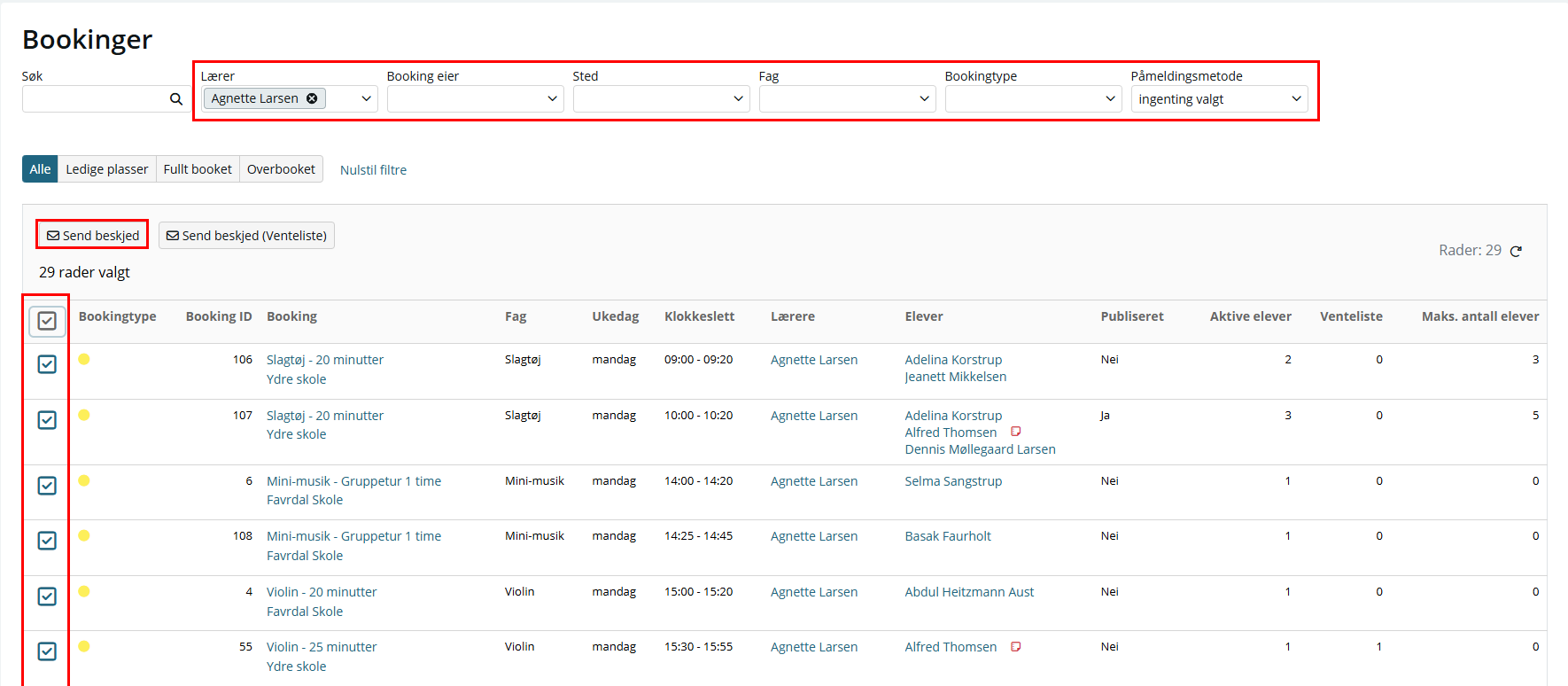Viewport: 1568px width, 686px height.
Task: Open teacher Agnette Larsen in booking 106 row
Action: point(814,360)
